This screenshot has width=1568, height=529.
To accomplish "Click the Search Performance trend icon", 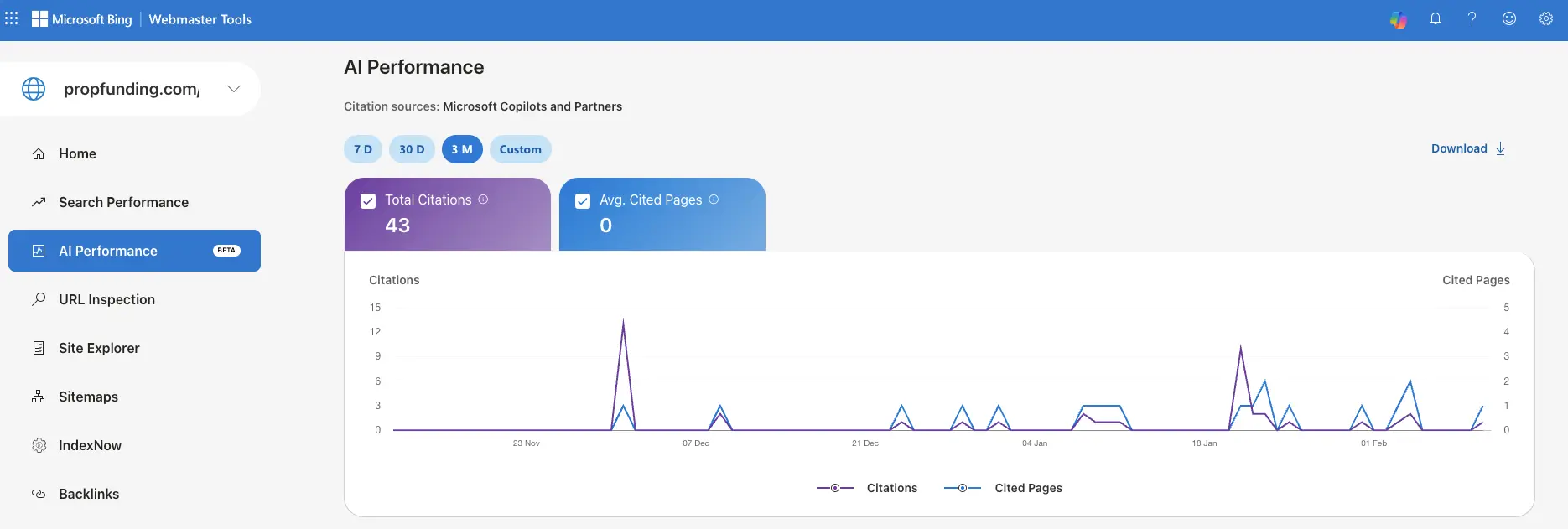I will point(39,202).
